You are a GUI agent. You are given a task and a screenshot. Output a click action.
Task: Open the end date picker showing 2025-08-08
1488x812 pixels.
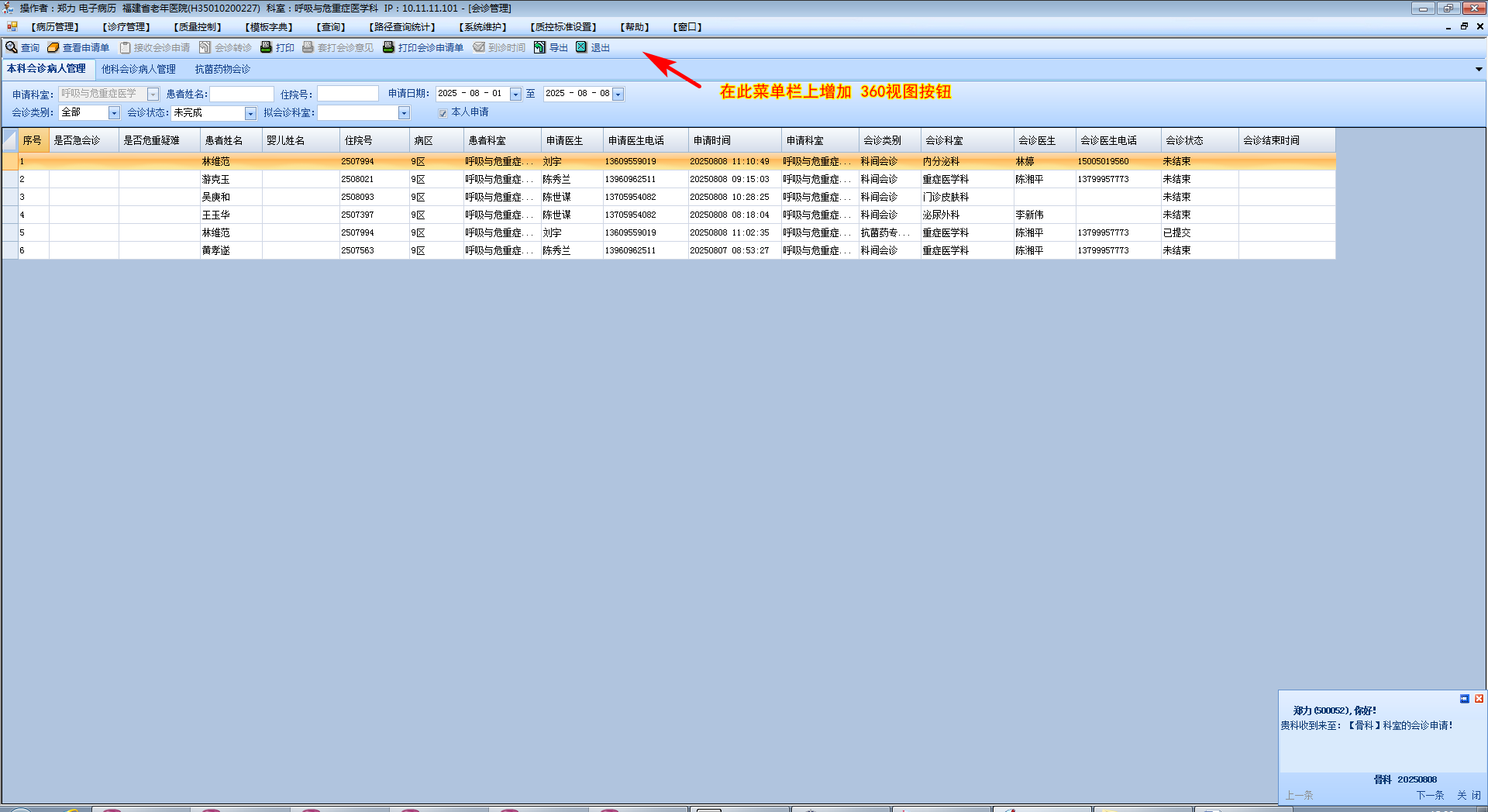coord(618,95)
